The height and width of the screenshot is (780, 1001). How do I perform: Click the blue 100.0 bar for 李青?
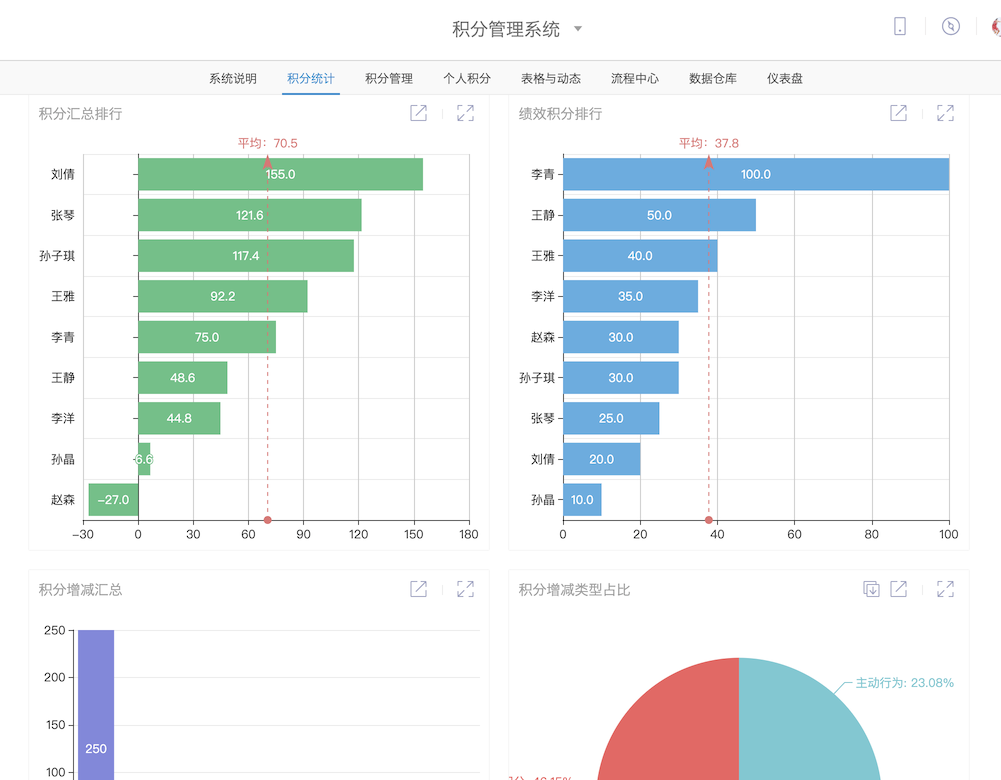tap(756, 174)
